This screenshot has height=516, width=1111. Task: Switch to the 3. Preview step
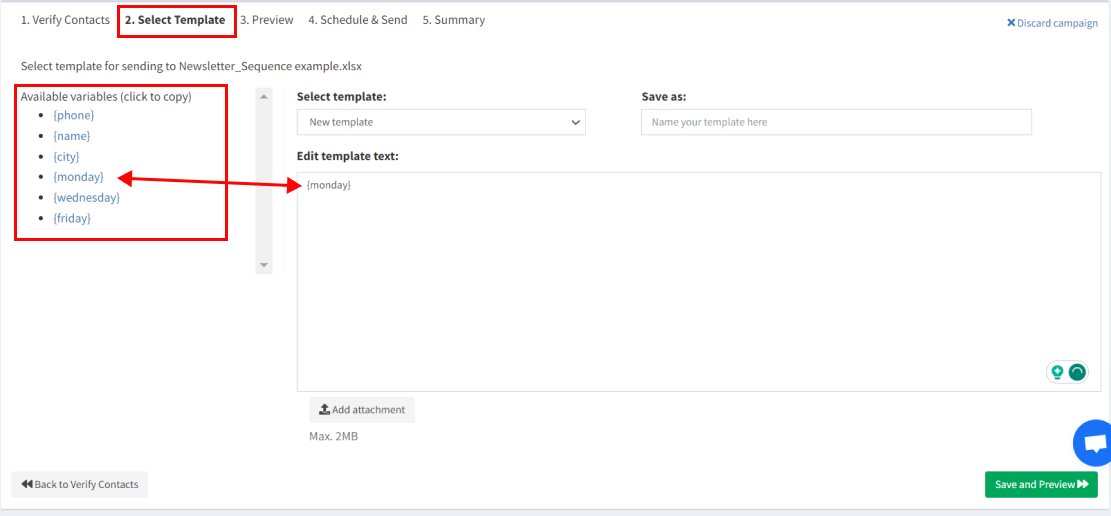pos(267,20)
